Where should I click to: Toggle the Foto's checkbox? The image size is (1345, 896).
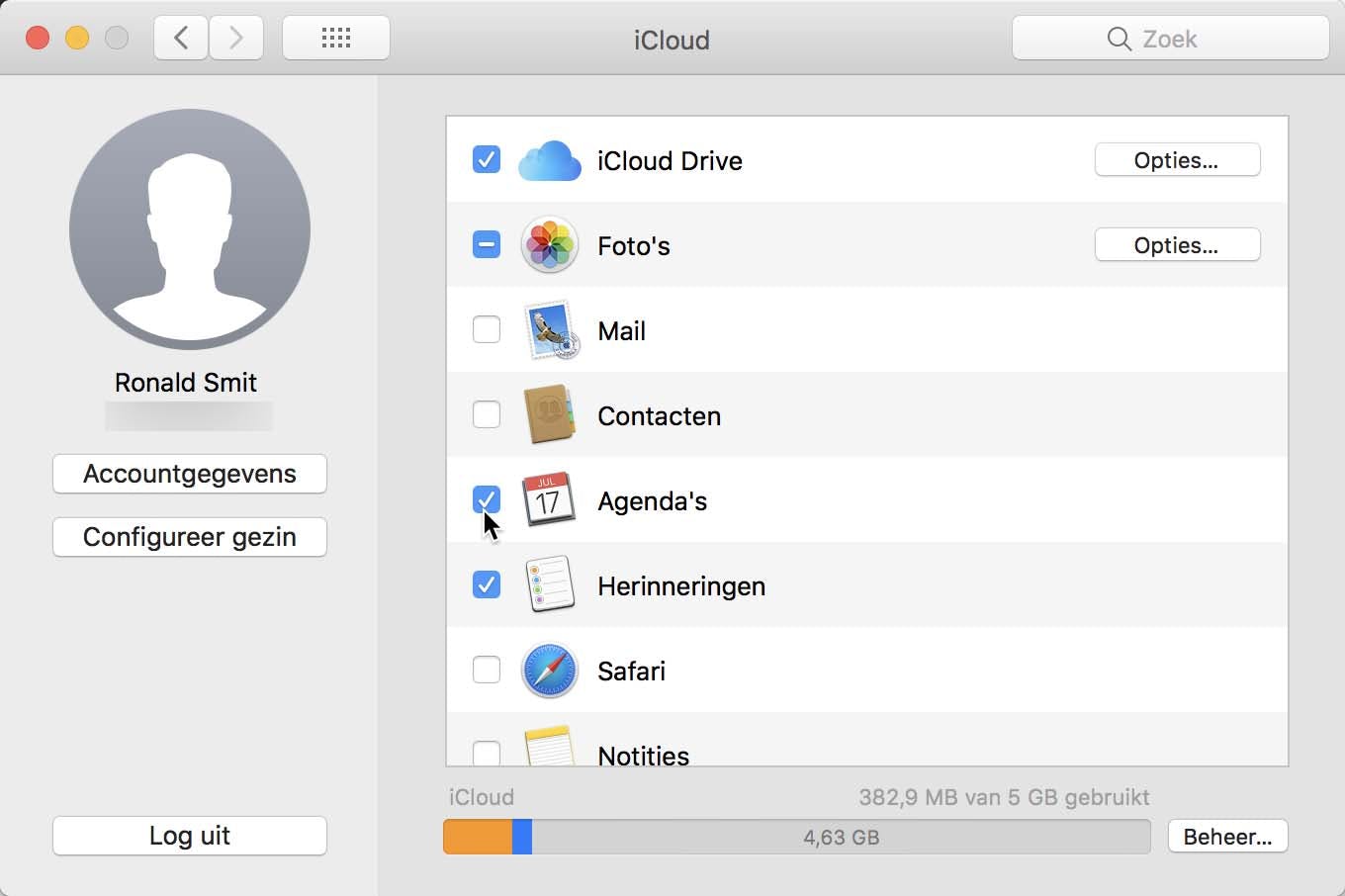coord(487,245)
